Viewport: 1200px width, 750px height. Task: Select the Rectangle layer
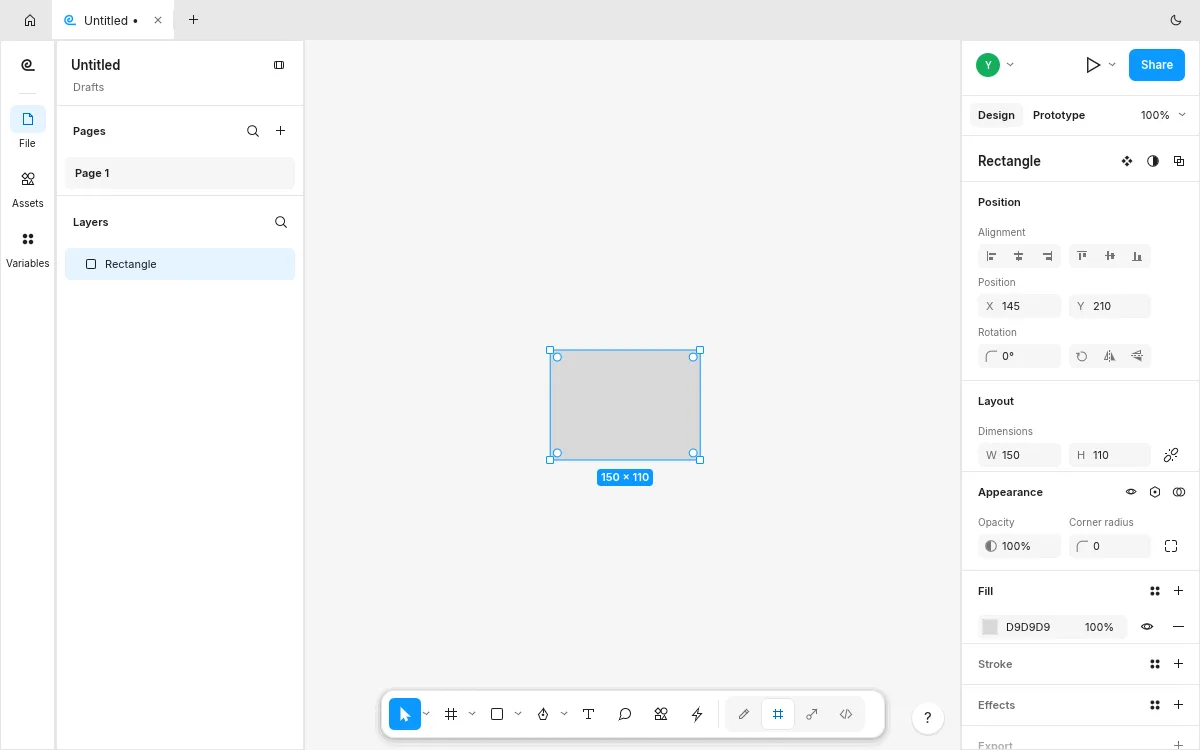pyautogui.click(x=180, y=264)
